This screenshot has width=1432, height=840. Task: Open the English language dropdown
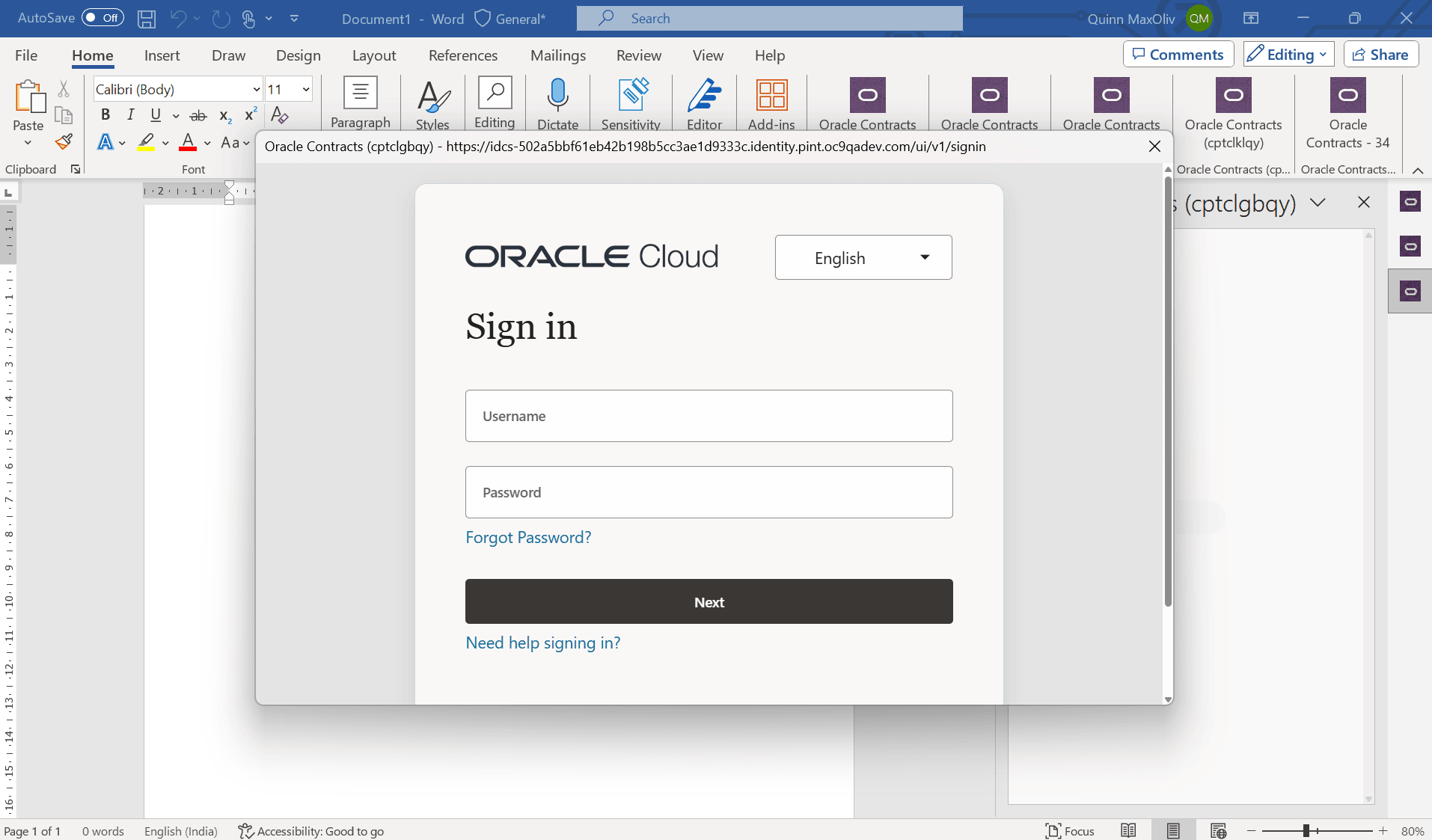[x=863, y=258]
